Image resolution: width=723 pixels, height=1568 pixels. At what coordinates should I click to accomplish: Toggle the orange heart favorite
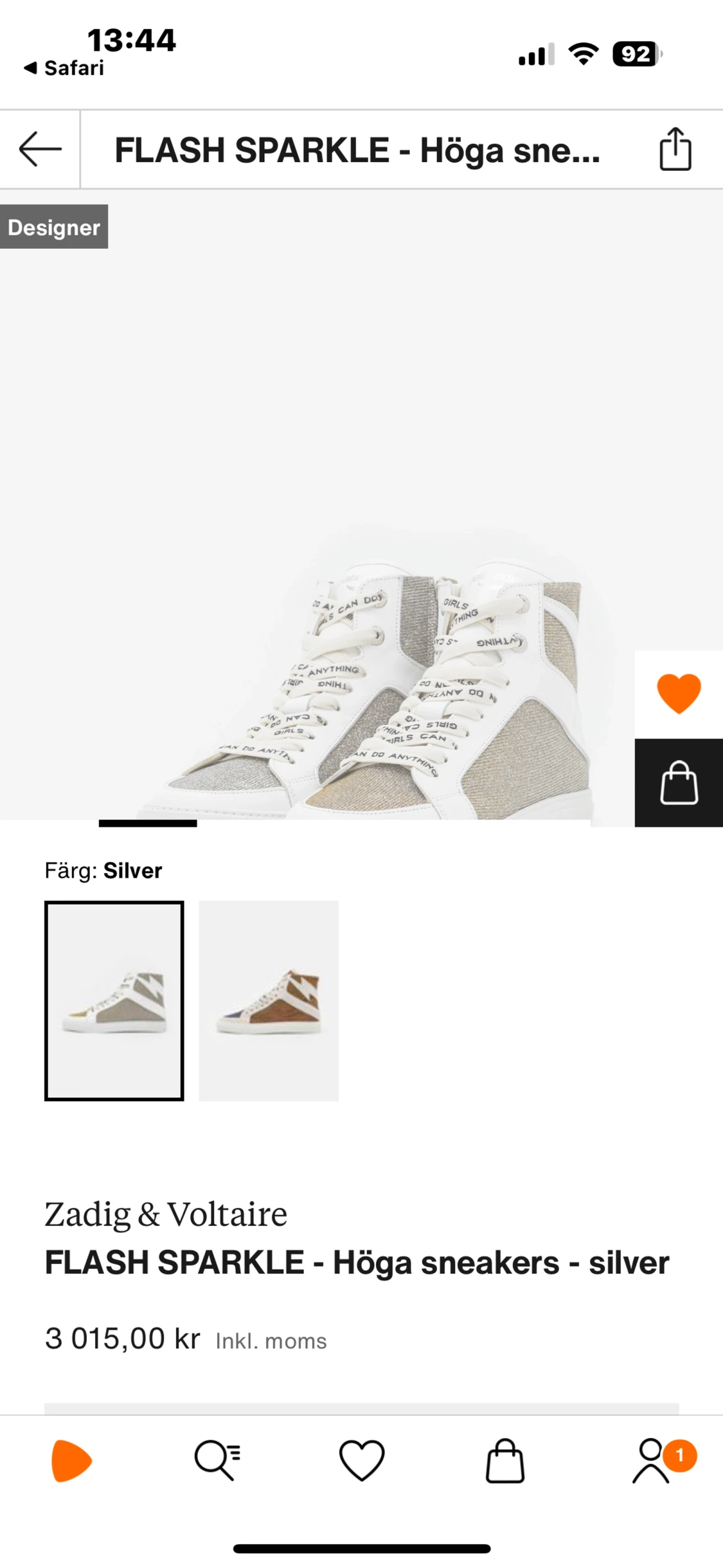pos(679,694)
